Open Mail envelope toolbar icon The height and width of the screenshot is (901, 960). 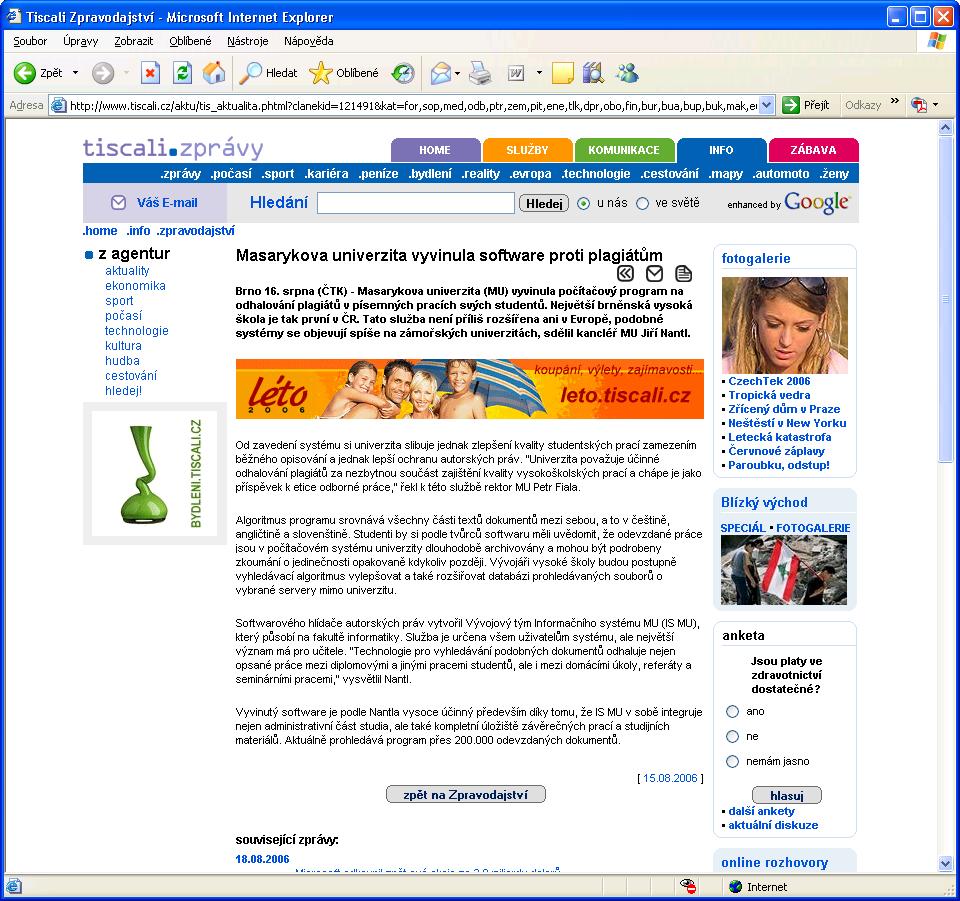click(440, 73)
